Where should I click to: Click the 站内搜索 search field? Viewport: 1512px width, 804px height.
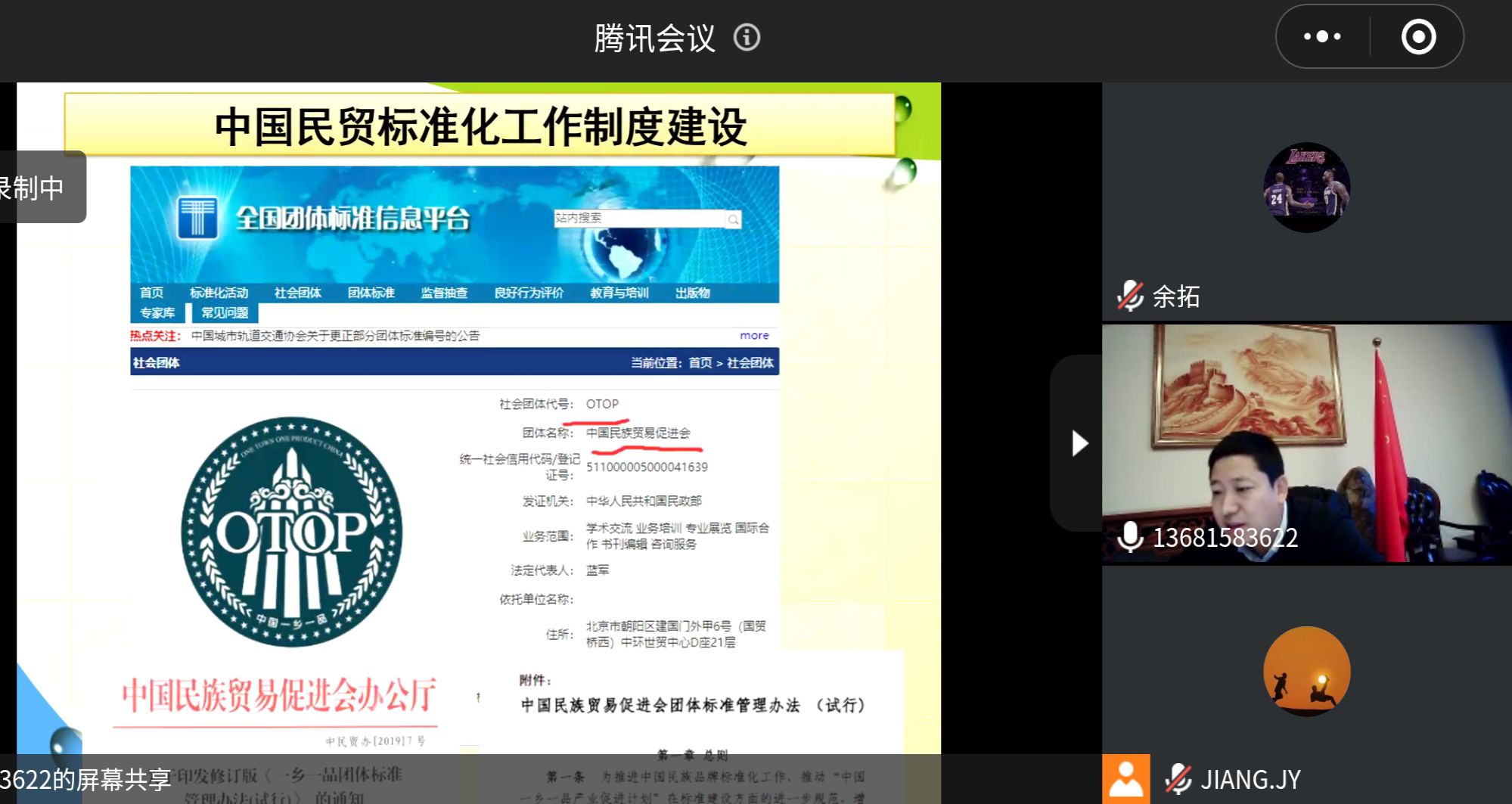tap(639, 218)
